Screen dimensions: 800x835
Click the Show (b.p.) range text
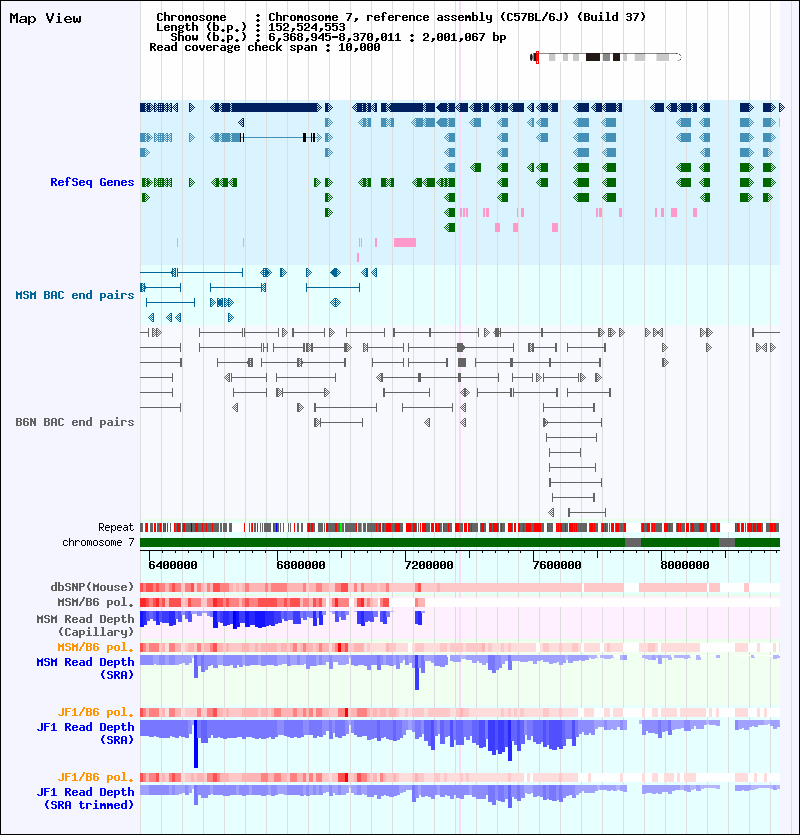point(338,37)
